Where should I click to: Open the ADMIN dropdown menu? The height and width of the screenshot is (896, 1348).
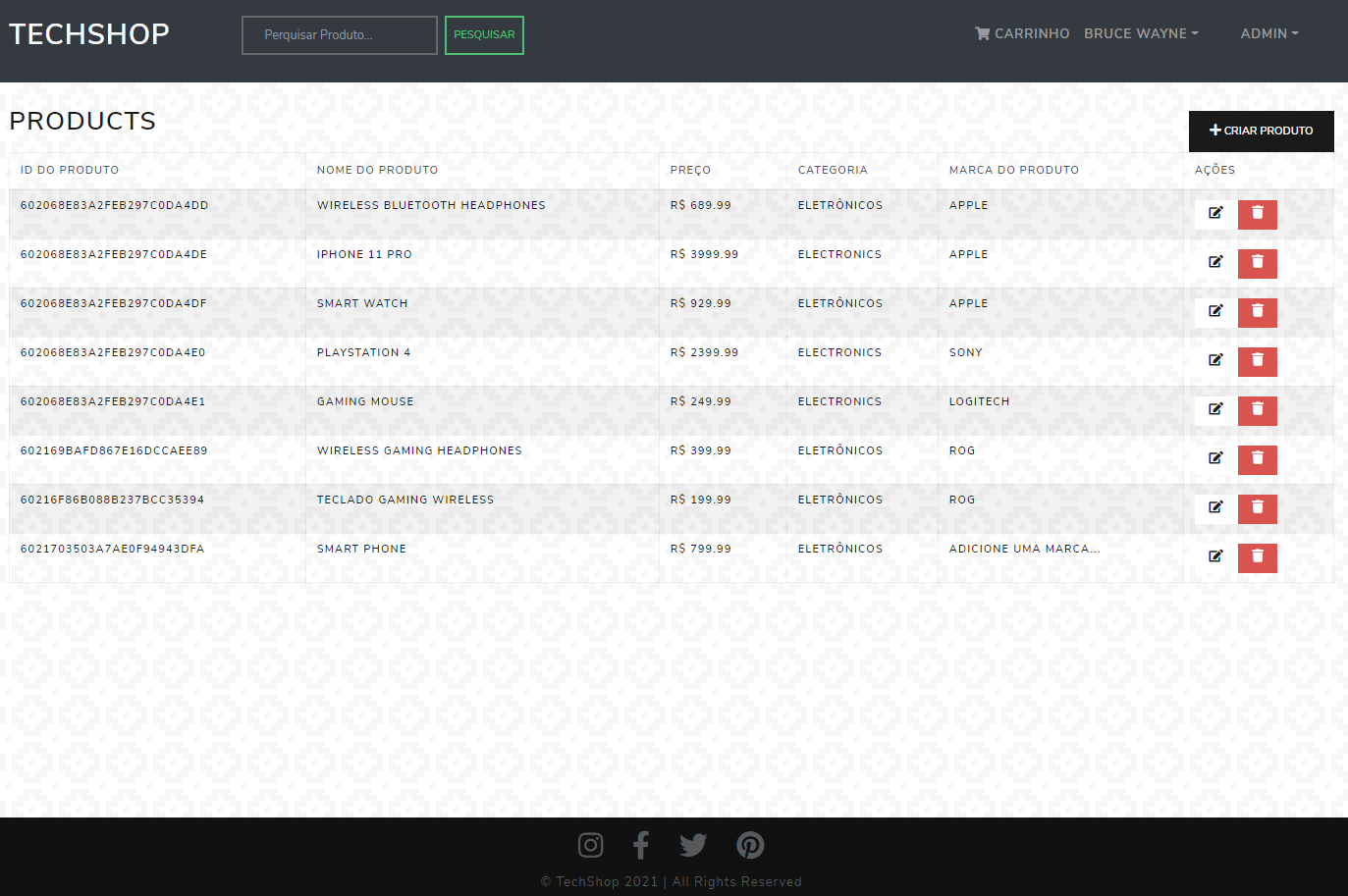pyautogui.click(x=1268, y=32)
